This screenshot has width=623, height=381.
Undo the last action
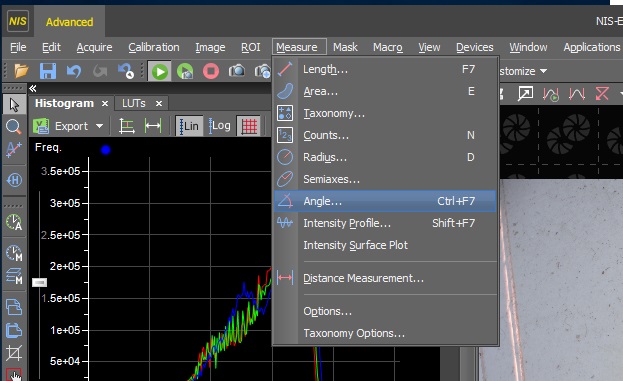[x=74, y=72]
